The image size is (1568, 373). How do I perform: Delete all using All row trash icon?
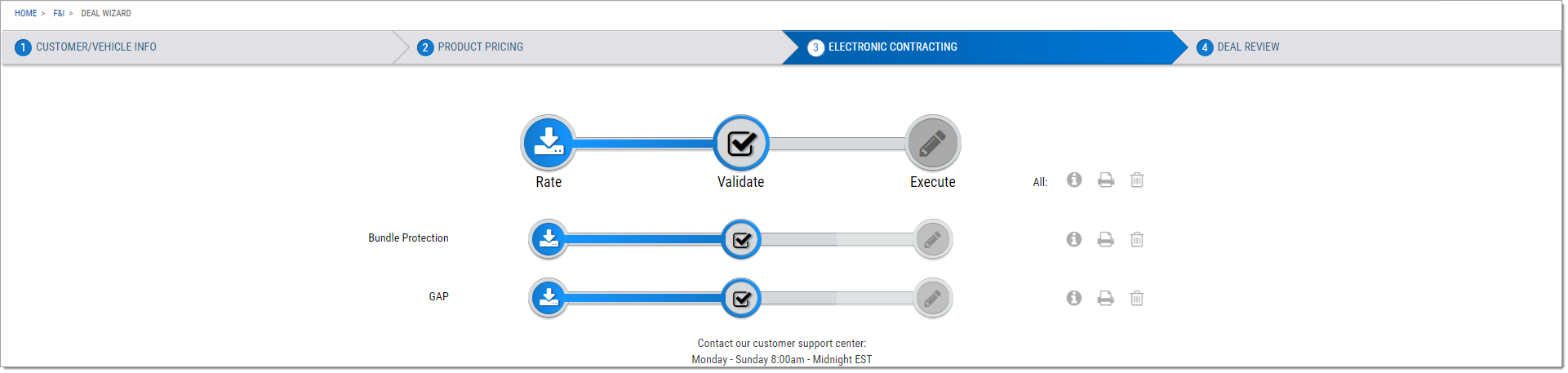click(1137, 180)
